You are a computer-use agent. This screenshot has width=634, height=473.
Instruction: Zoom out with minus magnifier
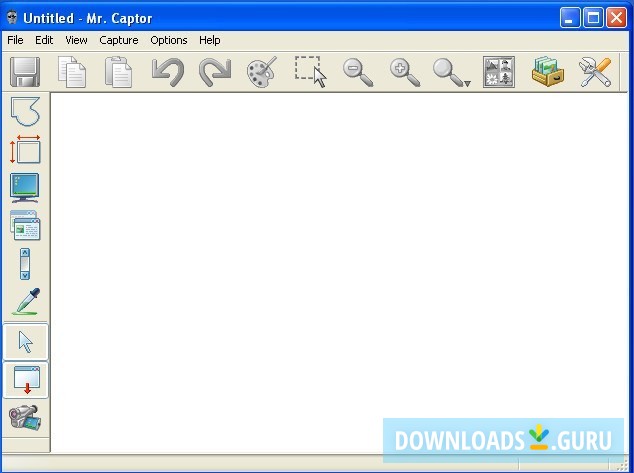357,72
